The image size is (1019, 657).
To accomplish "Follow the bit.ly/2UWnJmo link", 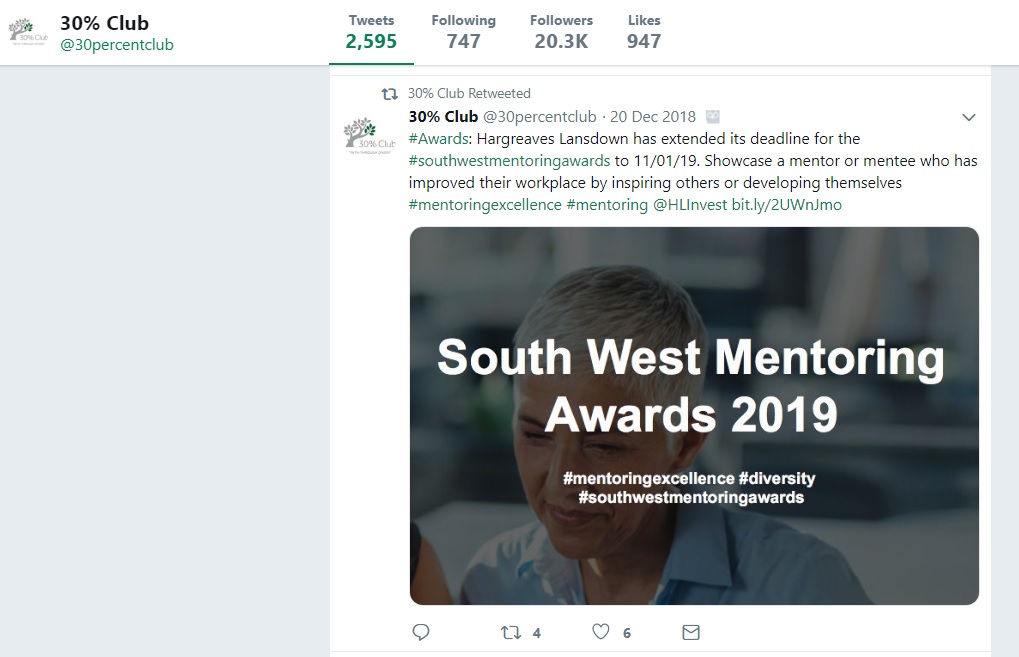I will click(786, 205).
